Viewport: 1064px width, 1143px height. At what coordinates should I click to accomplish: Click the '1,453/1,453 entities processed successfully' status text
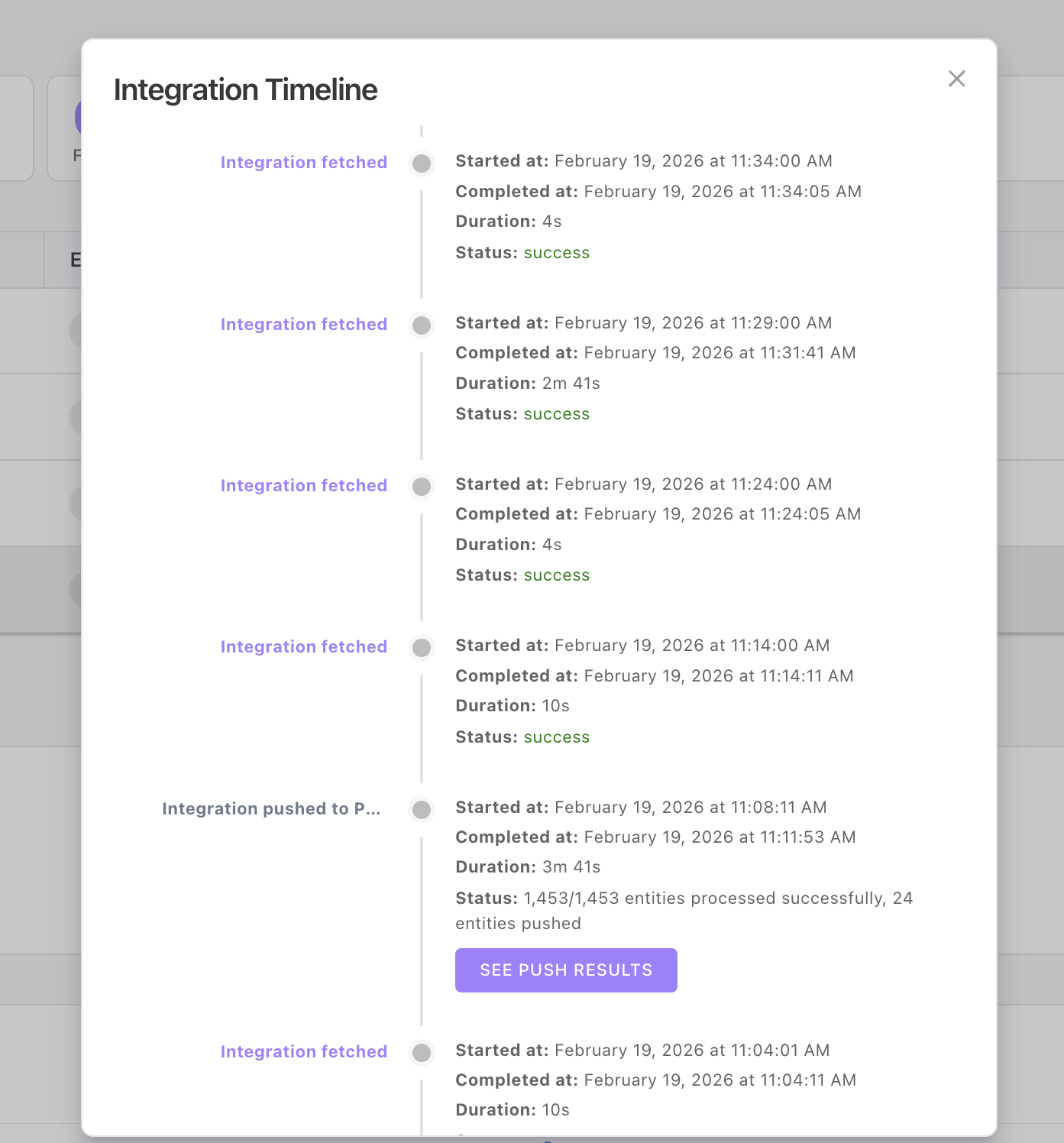[x=703, y=899]
